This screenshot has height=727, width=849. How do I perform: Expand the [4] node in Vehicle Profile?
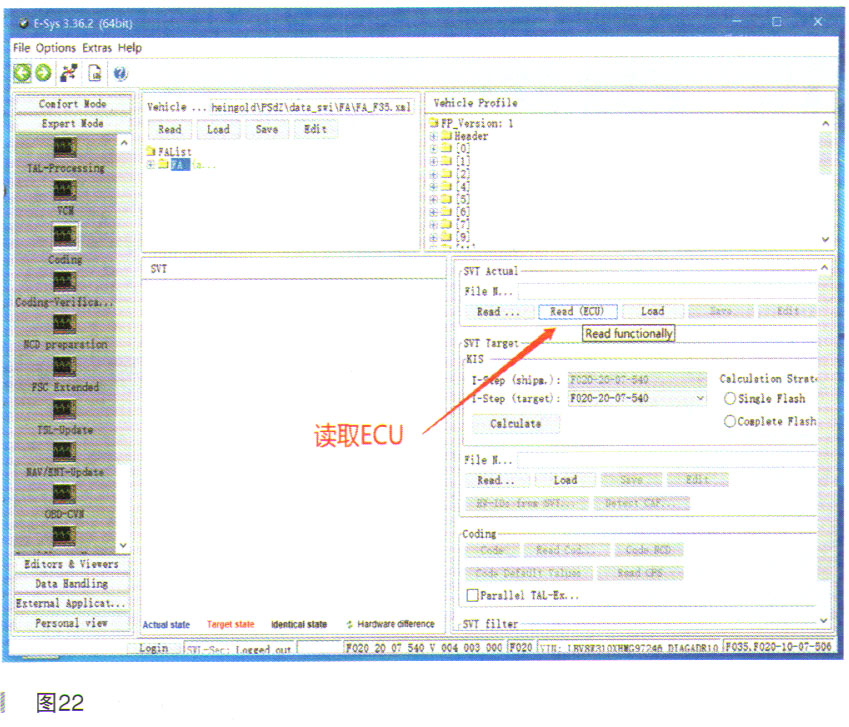click(433, 187)
